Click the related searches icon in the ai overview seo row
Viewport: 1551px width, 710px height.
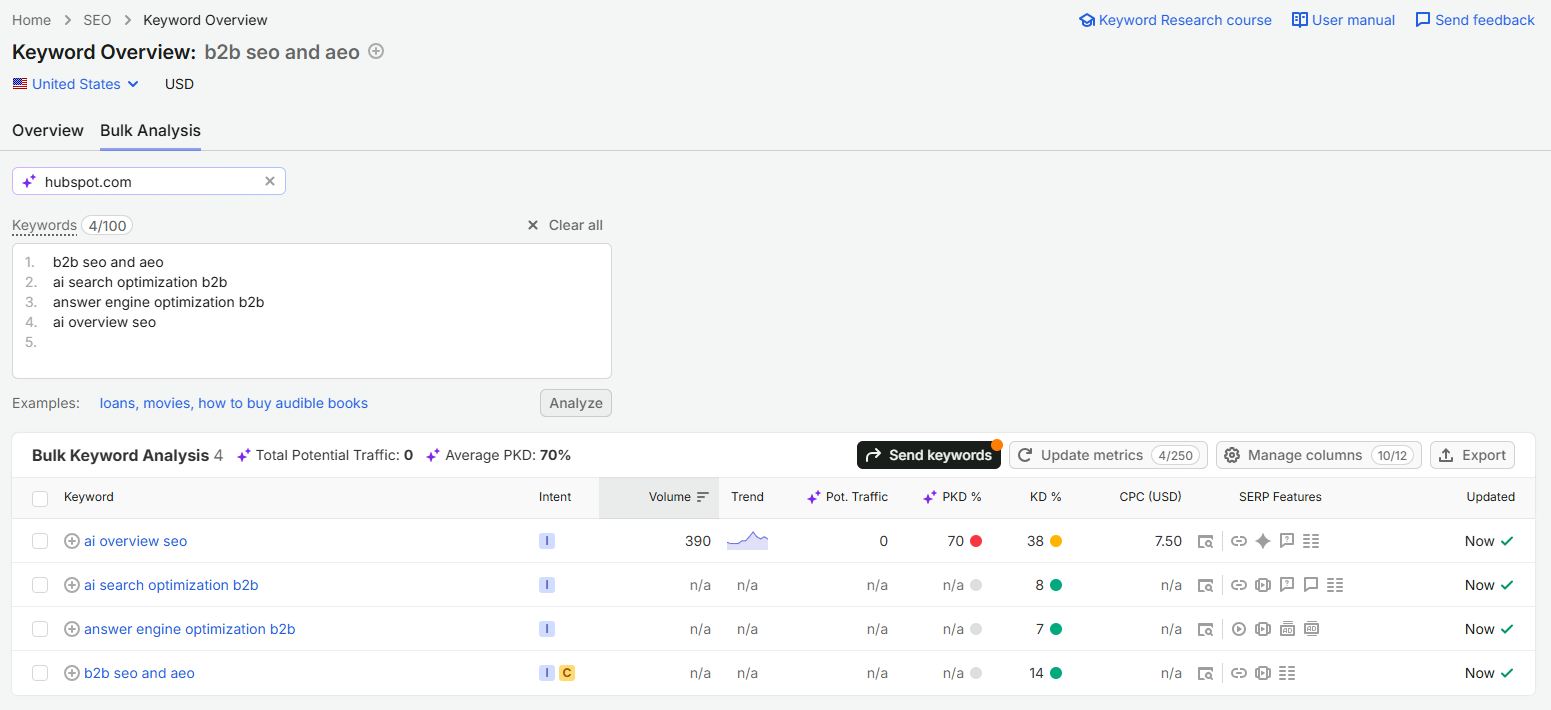1311,541
